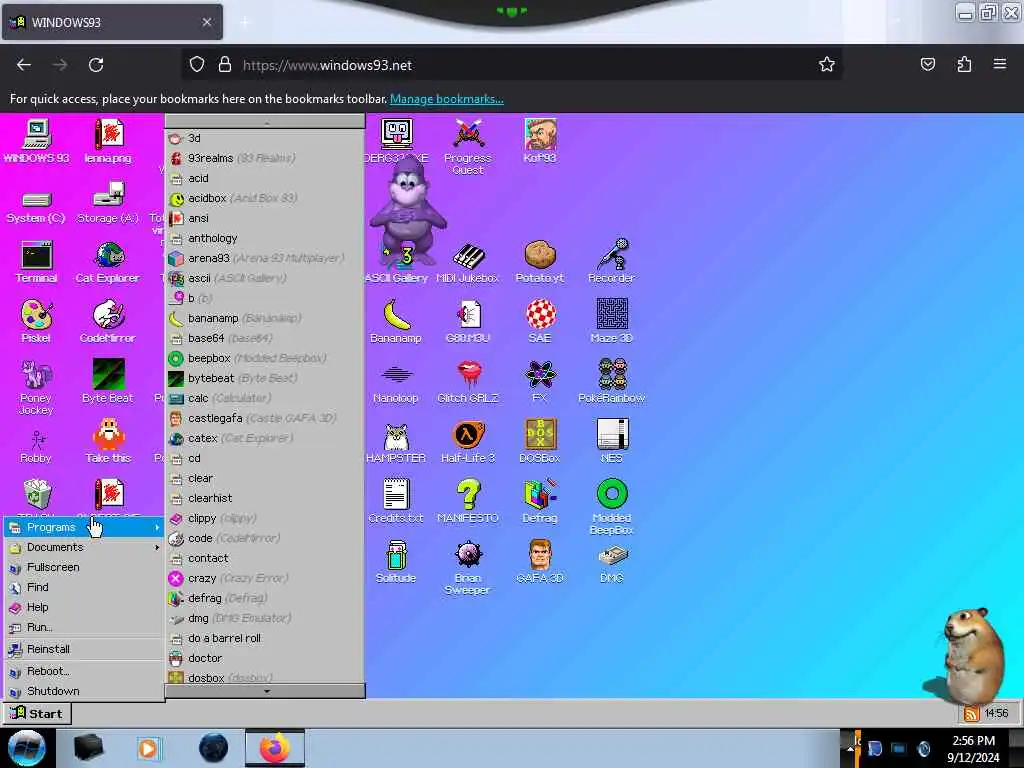Expand the Programs submenu arrow
The width and height of the screenshot is (1024, 768).
[157, 528]
